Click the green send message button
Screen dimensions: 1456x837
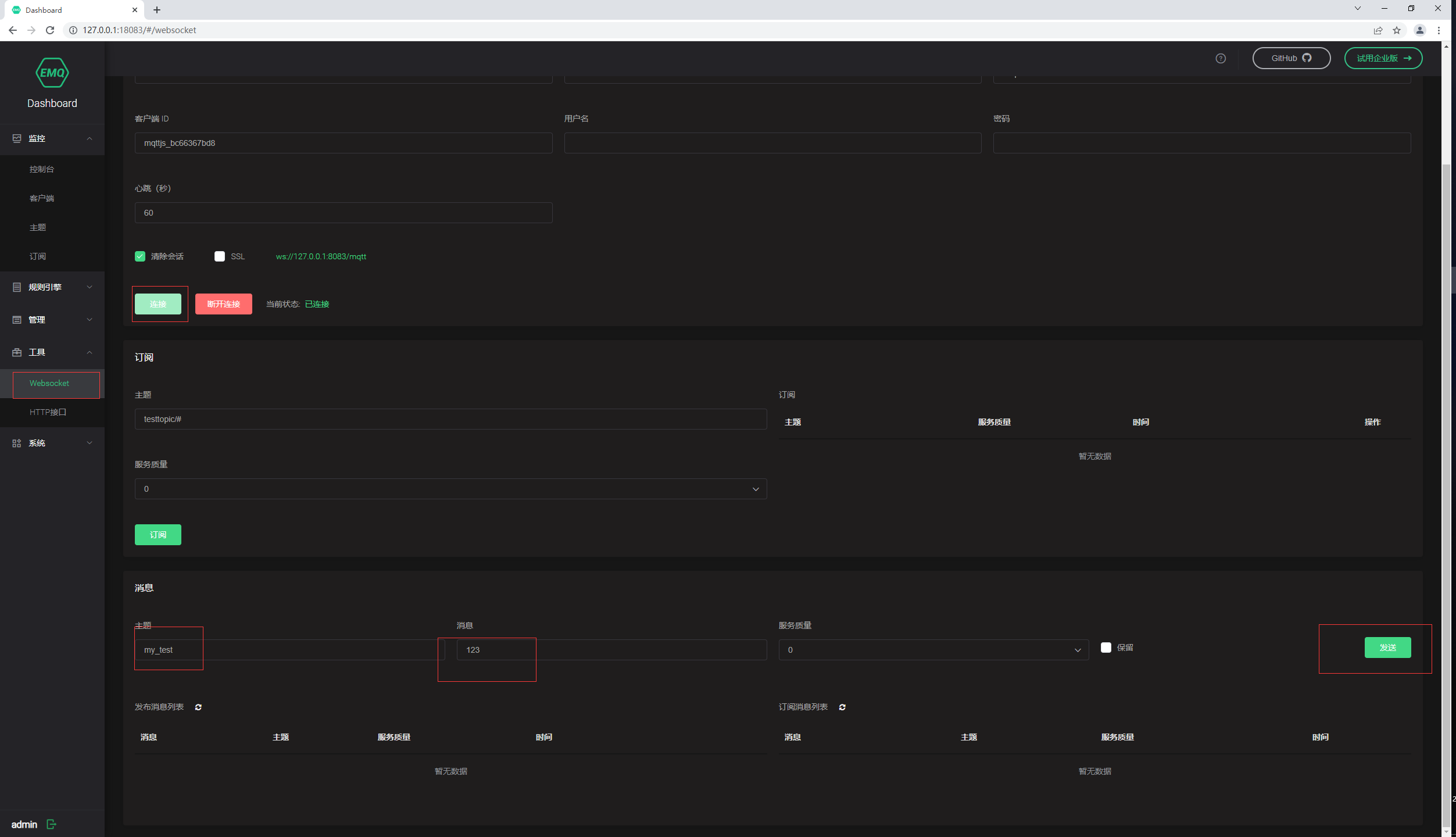pos(1387,647)
